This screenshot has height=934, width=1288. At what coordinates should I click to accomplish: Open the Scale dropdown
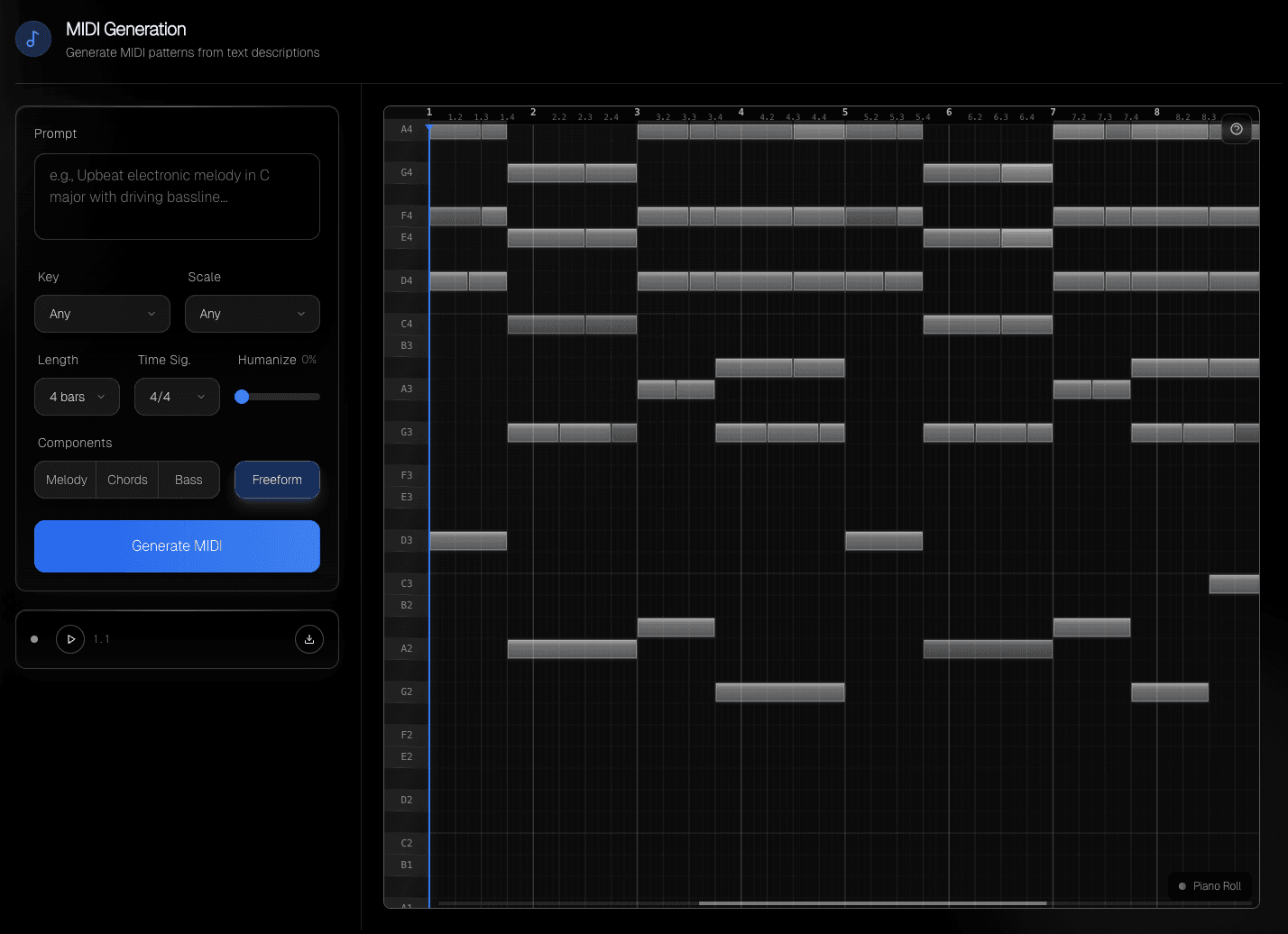click(x=252, y=314)
